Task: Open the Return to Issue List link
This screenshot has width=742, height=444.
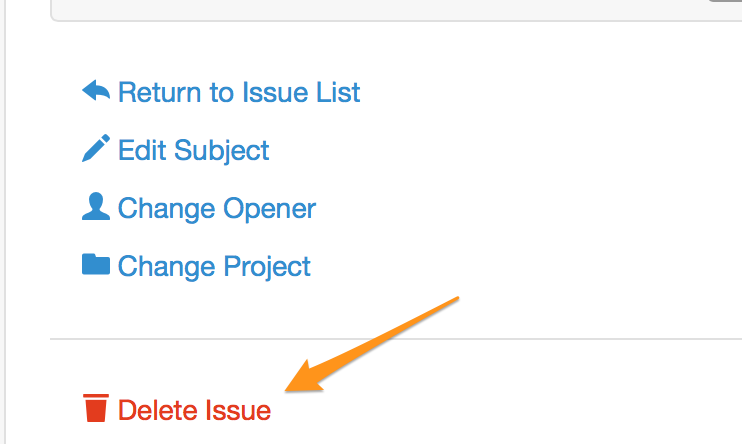Action: (238, 93)
